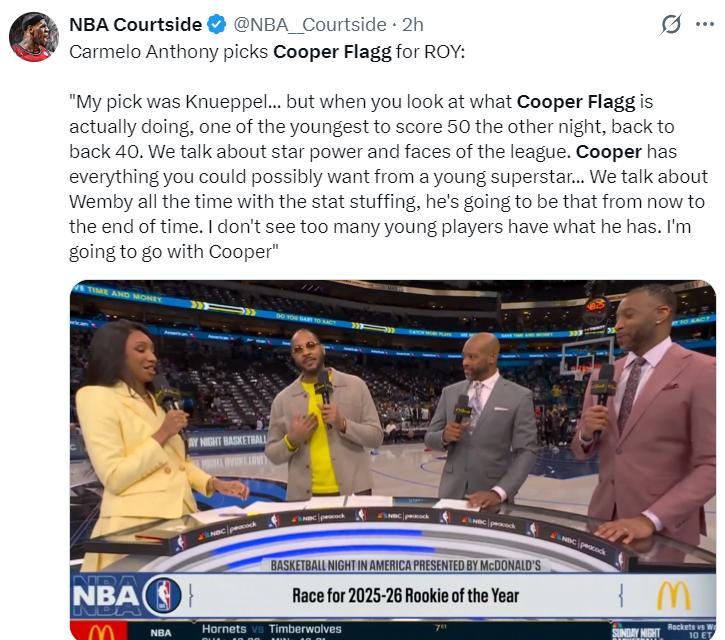
Task: Click the bold Cooper Flagg headline text
Action: (x=332, y=52)
